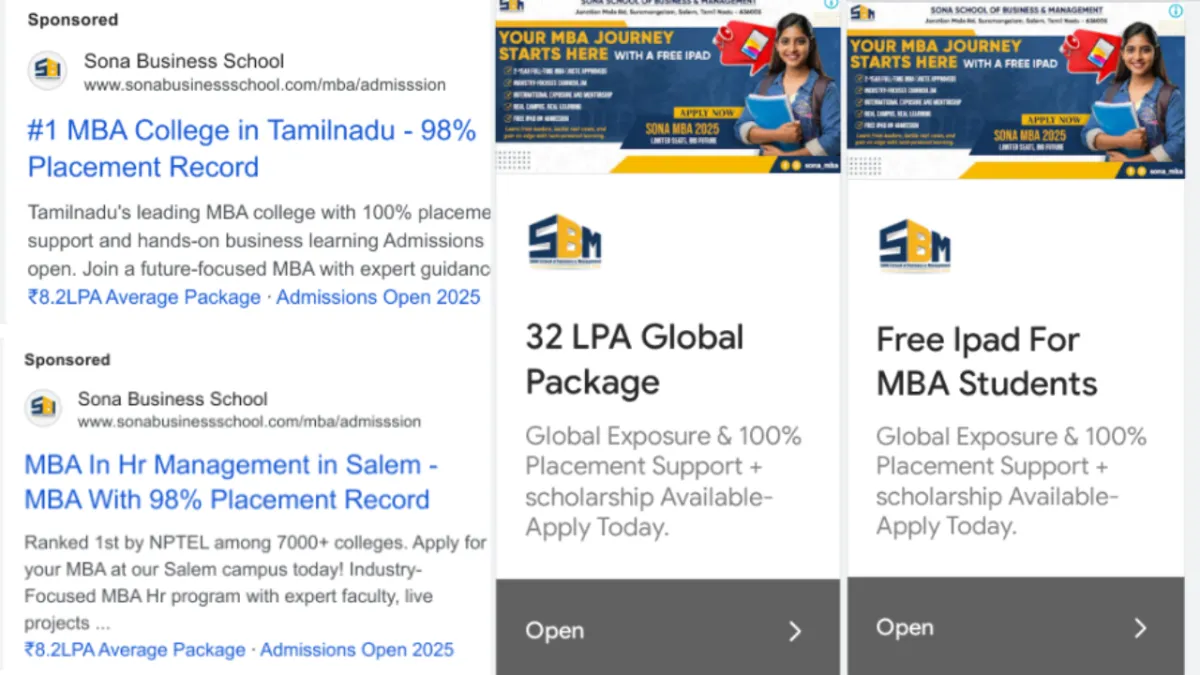
Task: Click the top ad URL ending in mba/admisssion
Action: pyautogui.click(x=265, y=85)
